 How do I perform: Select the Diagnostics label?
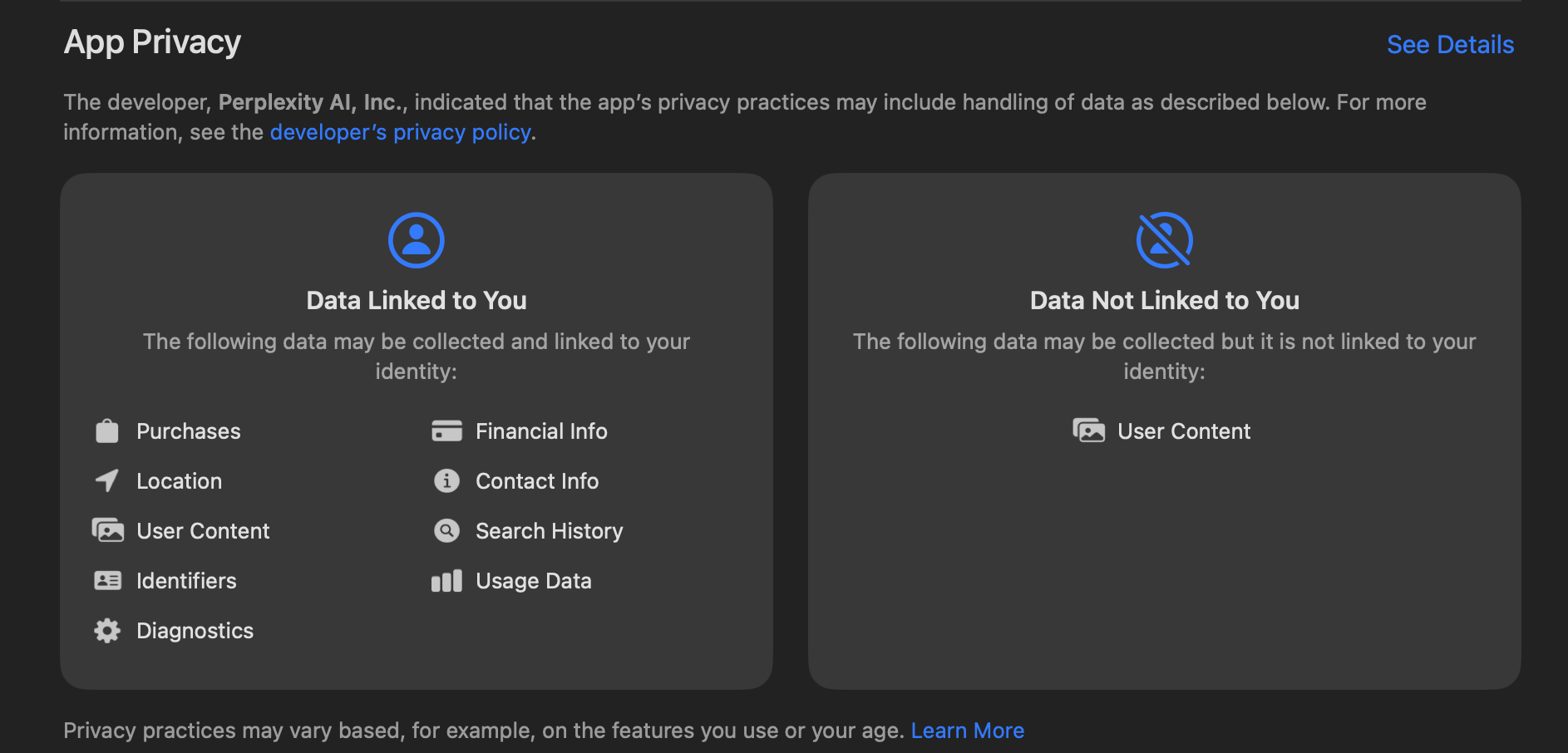point(195,631)
